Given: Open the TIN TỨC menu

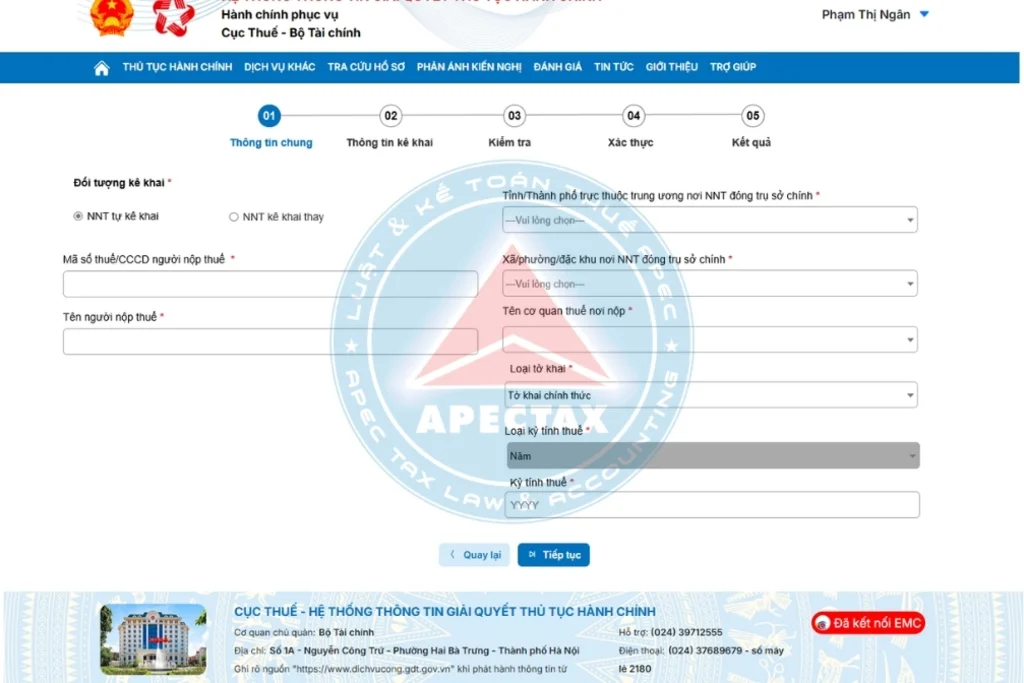Looking at the screenshot, I should click(613, 67).
